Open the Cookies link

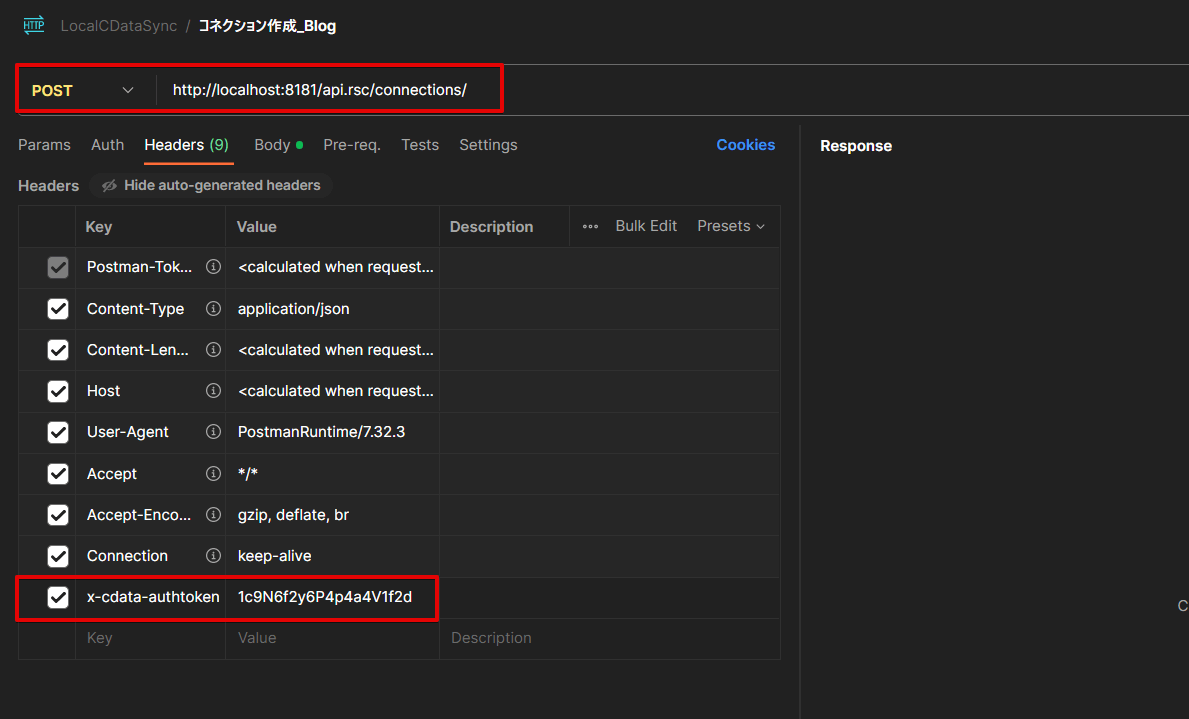click(x=745, y=145)
